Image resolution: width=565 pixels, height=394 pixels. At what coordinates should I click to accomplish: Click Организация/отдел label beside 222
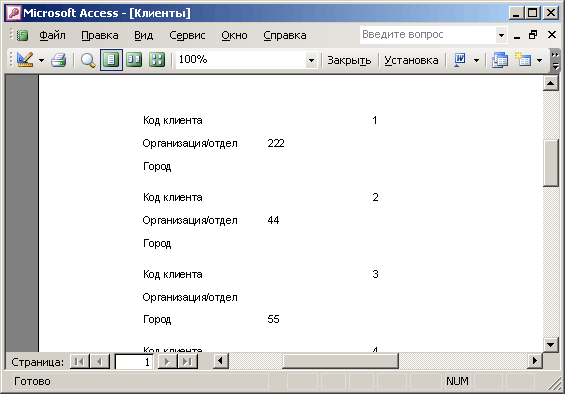[x=190, y=143]
